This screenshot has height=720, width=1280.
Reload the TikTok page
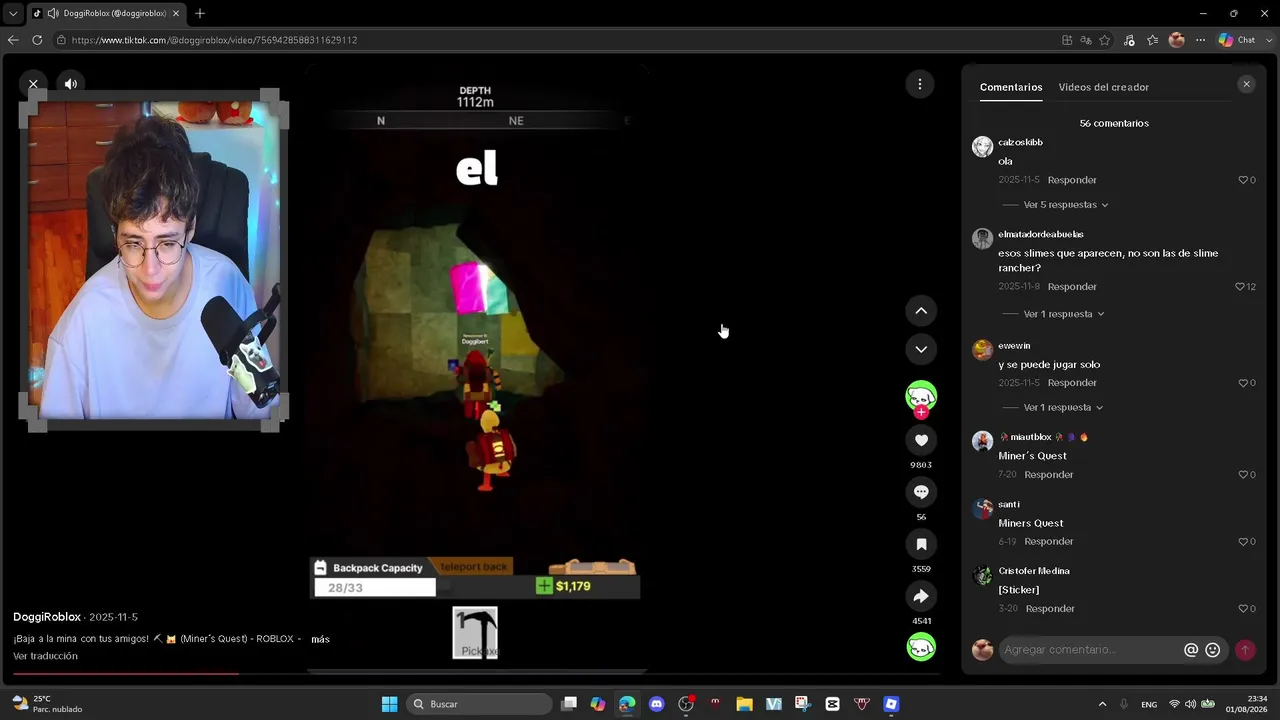tap(37, 40)
